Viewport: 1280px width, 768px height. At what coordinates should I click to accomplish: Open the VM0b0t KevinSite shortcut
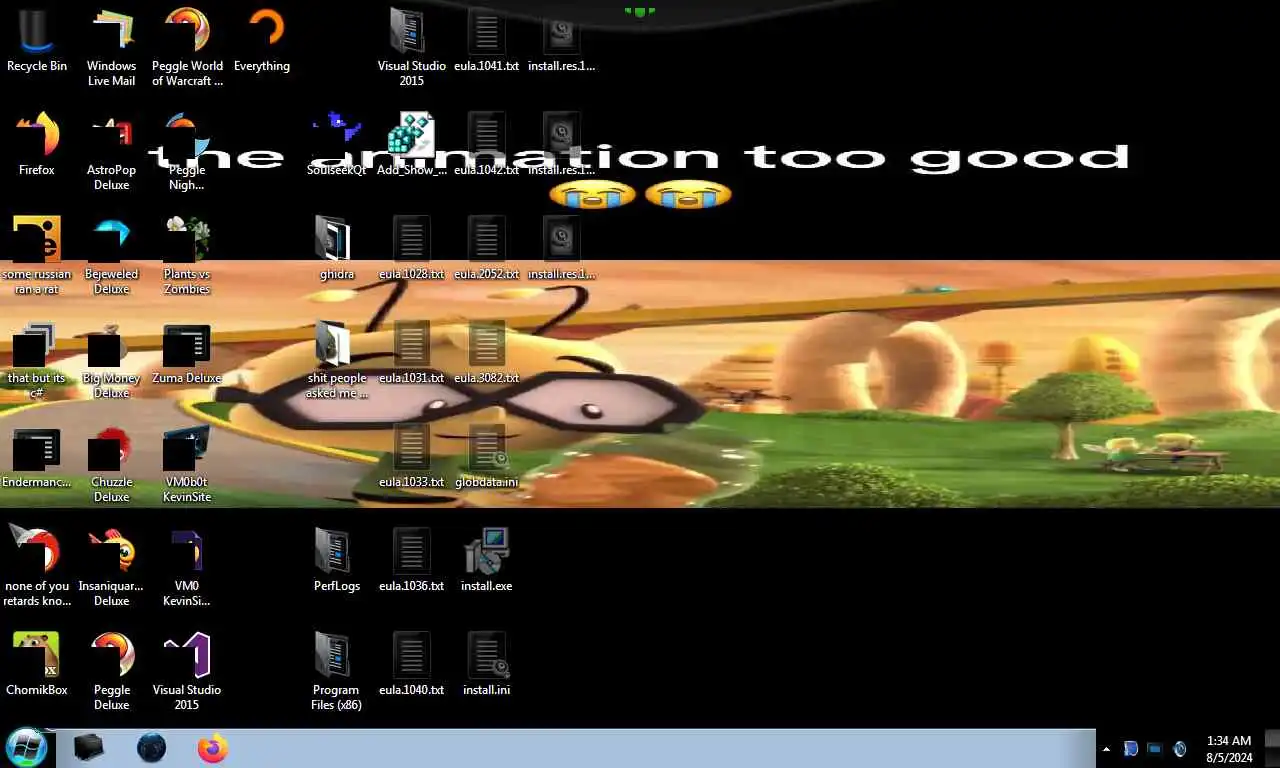click(187, 463)
